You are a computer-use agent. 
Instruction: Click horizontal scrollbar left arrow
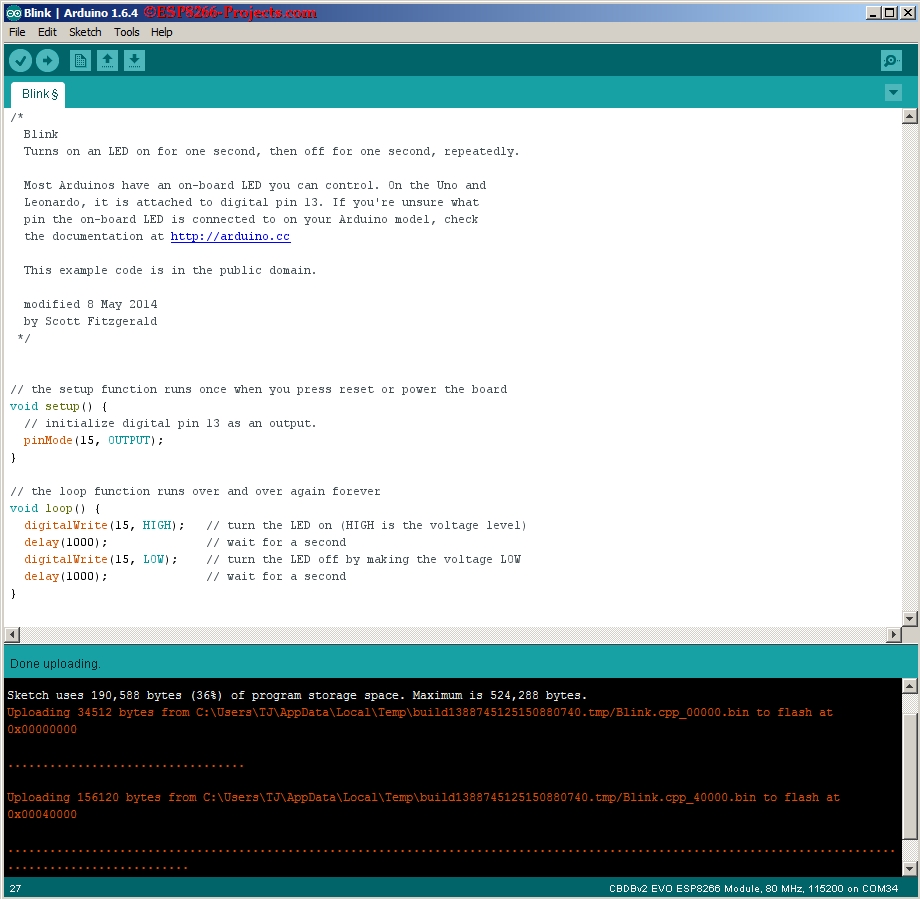[x=12, y=634]
